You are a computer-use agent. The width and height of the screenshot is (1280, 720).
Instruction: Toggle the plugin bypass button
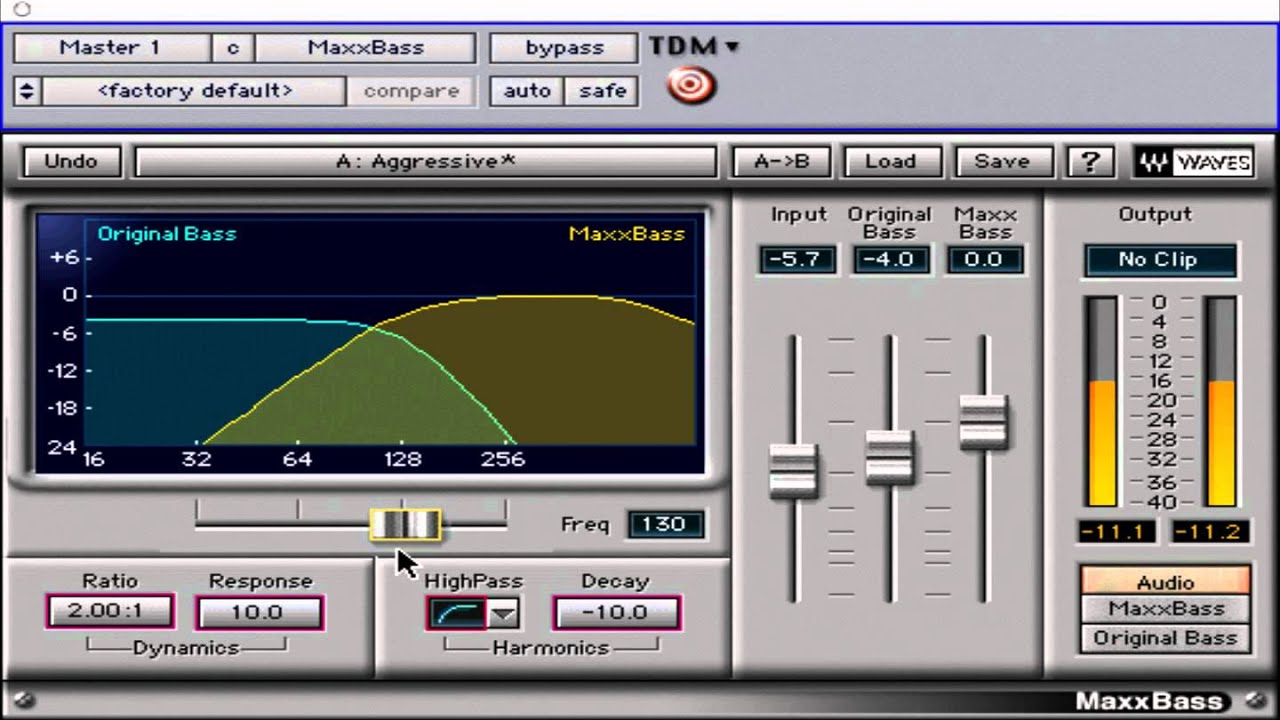click(x=563, y=48)
